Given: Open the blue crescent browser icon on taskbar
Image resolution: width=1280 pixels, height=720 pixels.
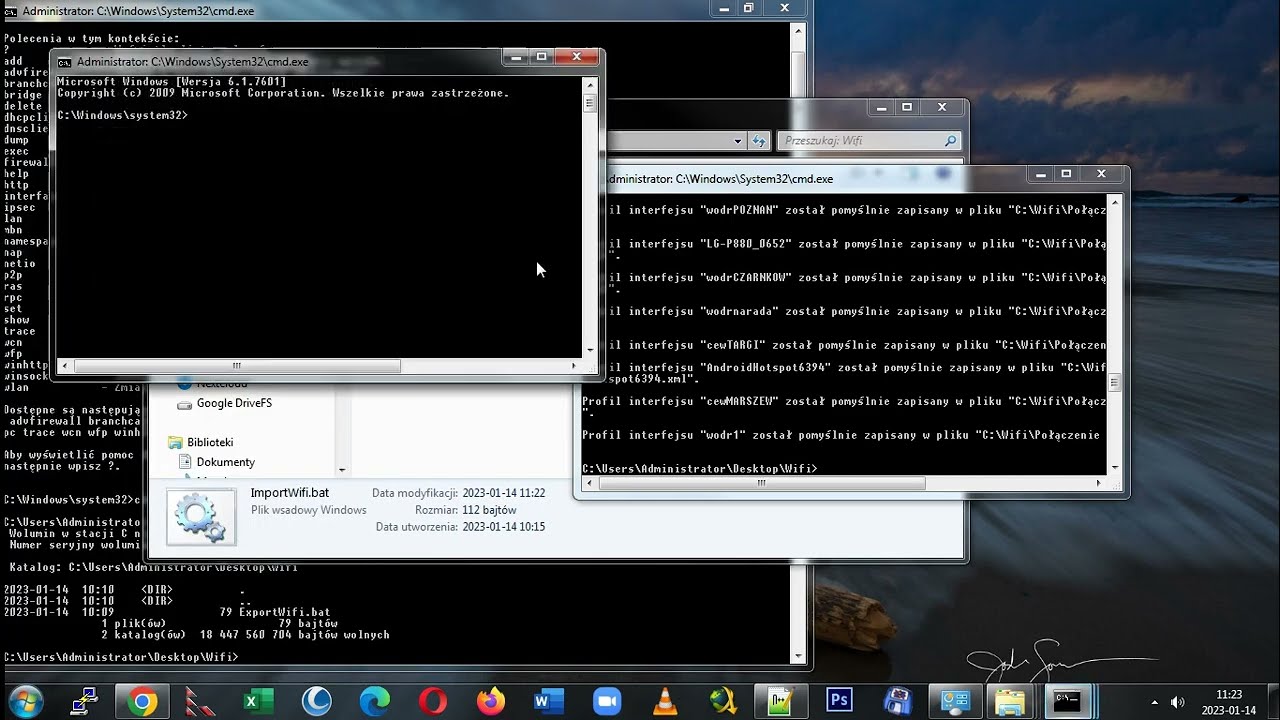Looking at the screenshot, I should tap(316, 702).
